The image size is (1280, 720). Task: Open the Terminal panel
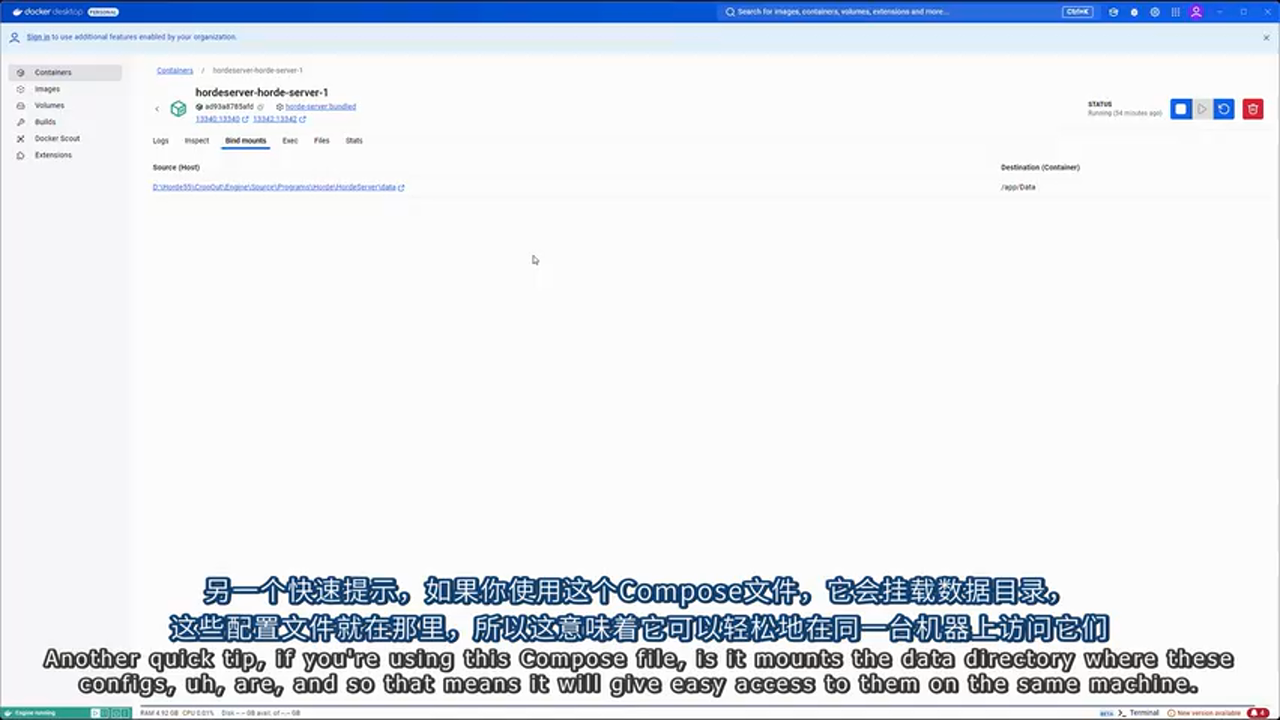(1143, 713)
